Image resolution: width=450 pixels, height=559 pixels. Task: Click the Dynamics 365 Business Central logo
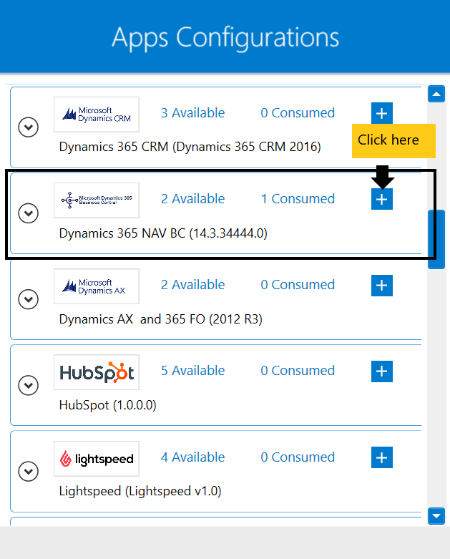click(96, 200)
